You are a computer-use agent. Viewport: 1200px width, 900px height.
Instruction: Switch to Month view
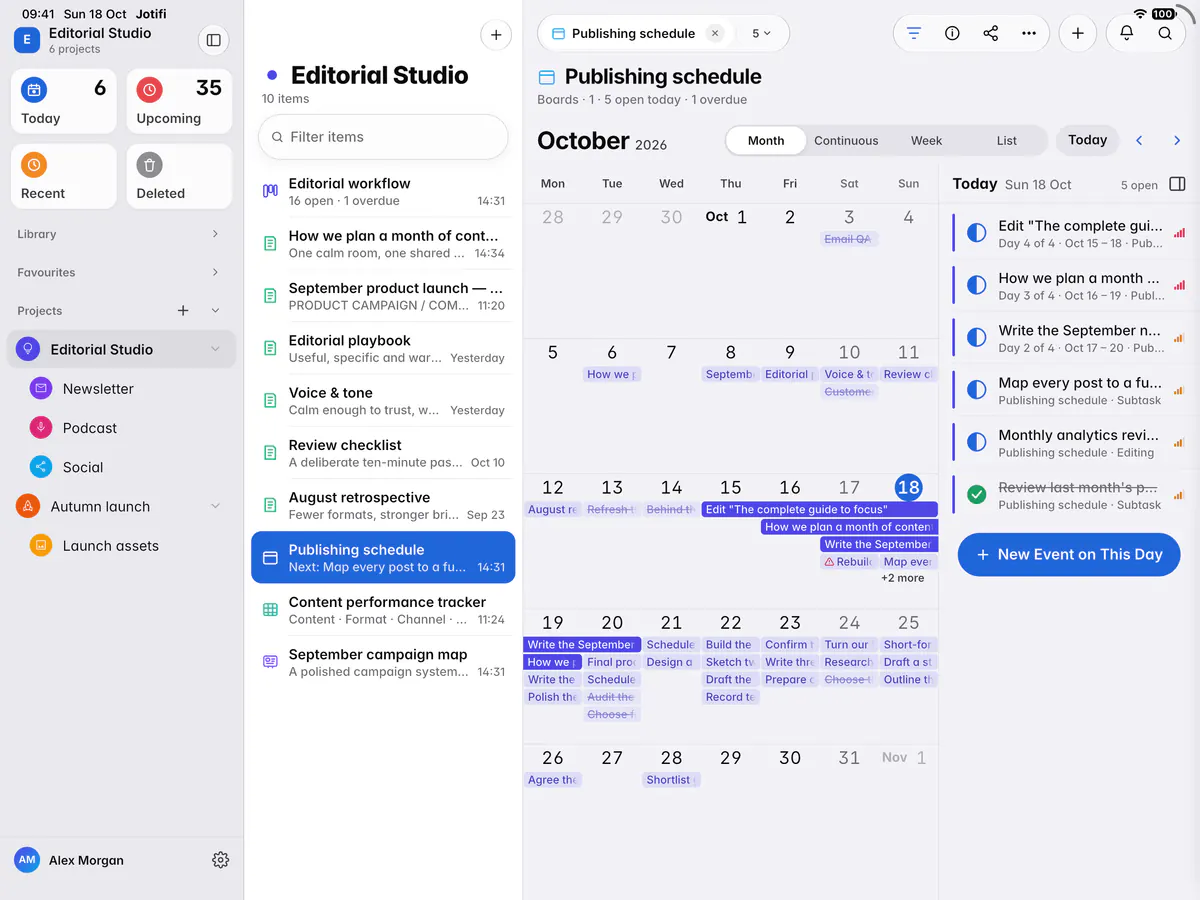click(x=766, y=140)
